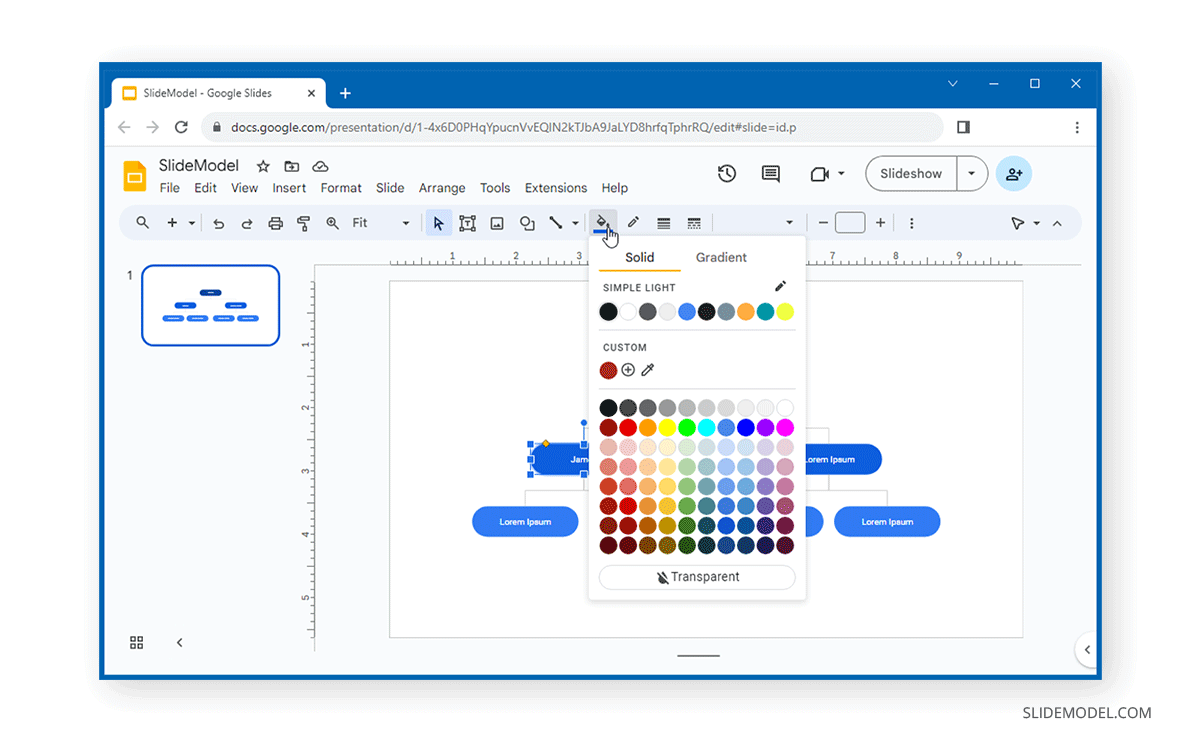Click the paint format roller icon

pos(304,223)
